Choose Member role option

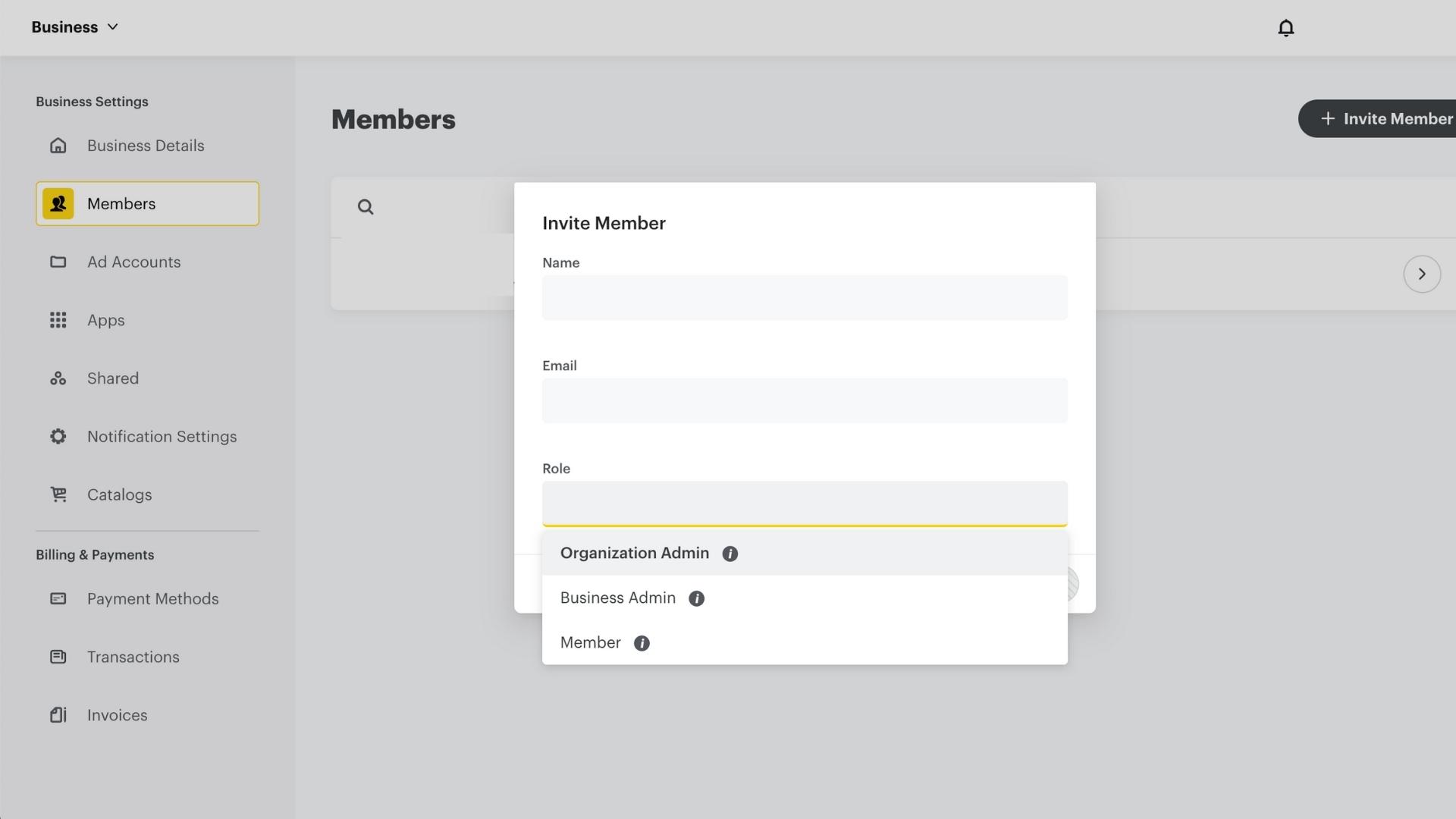click(805, 643)
